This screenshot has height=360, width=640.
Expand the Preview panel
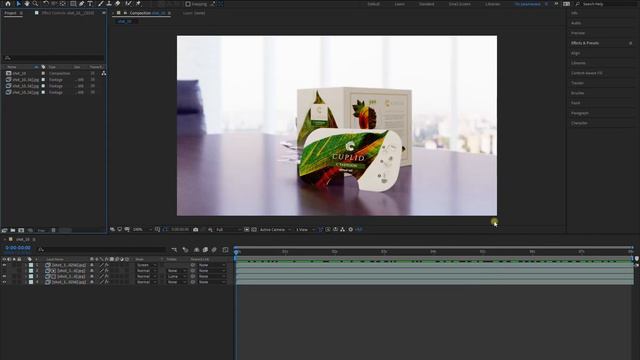click(x=578, y=33)
